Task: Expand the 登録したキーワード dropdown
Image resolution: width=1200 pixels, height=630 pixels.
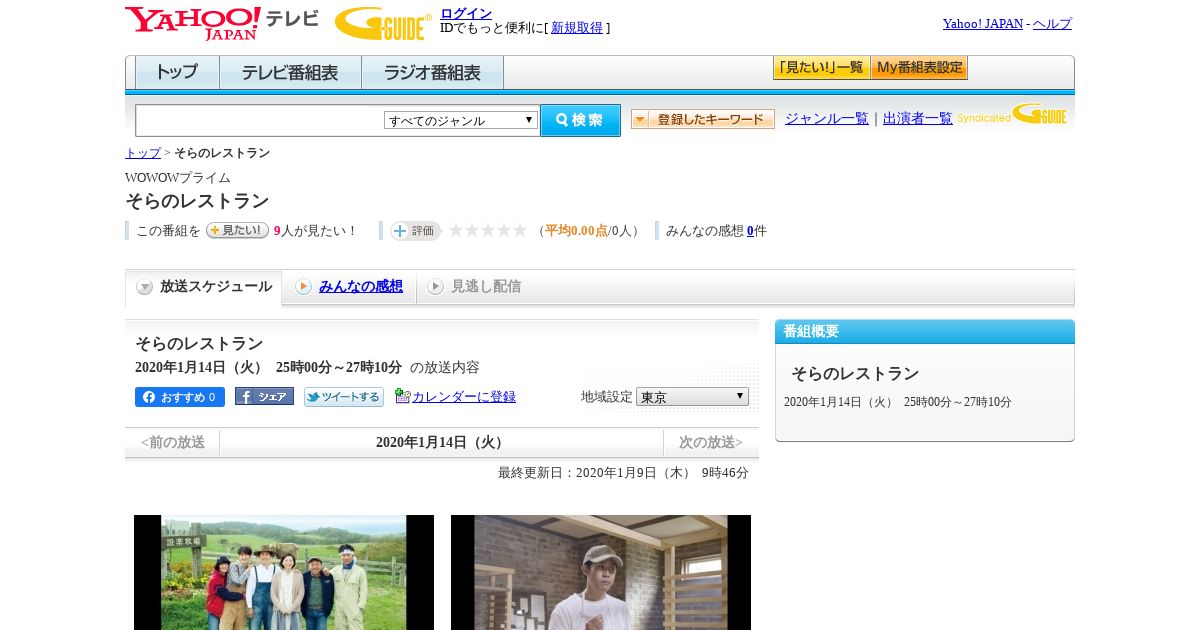Action: (x=703, y=119)
